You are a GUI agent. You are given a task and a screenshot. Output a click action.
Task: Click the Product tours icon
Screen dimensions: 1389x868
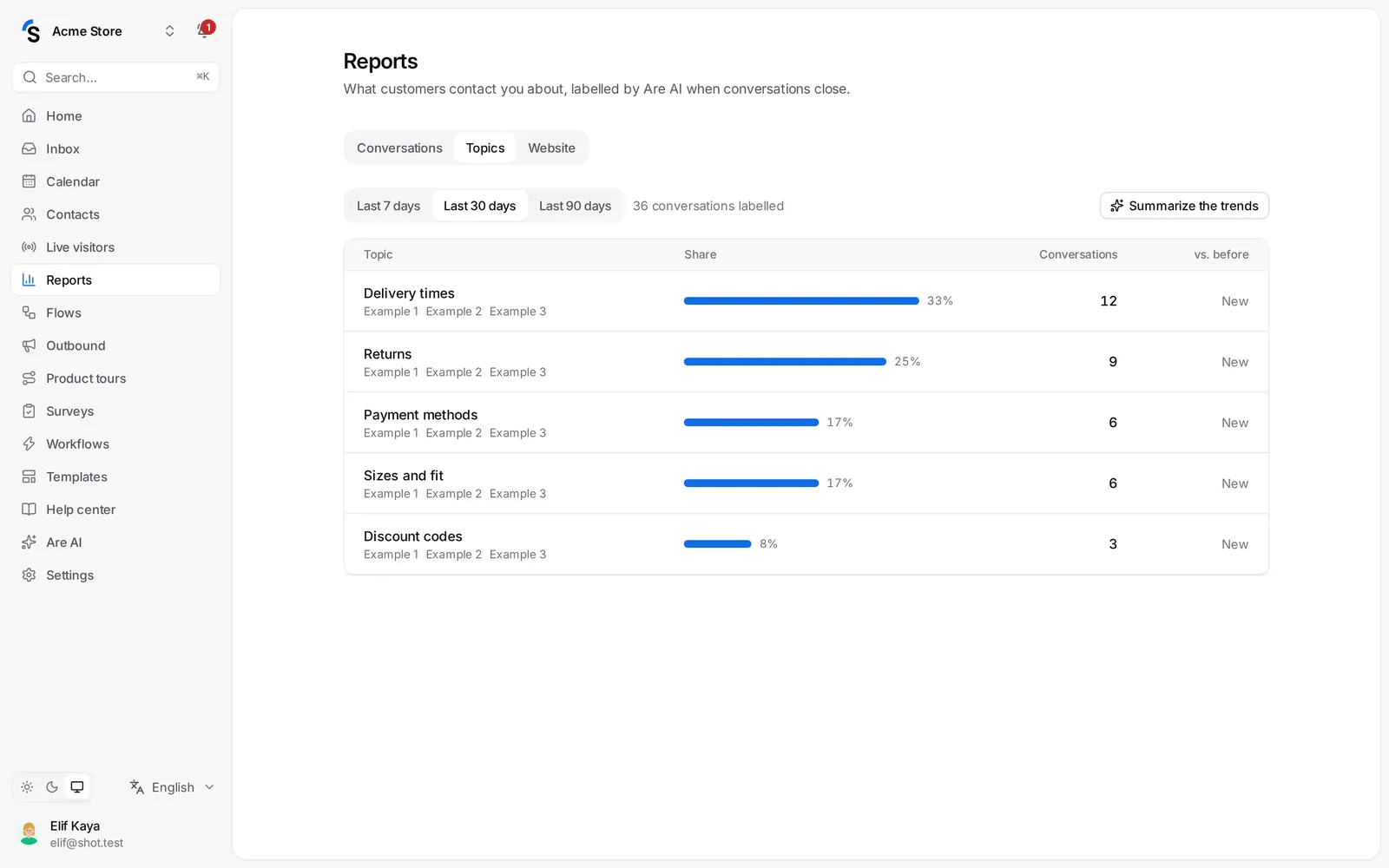(x=29, y=378)
